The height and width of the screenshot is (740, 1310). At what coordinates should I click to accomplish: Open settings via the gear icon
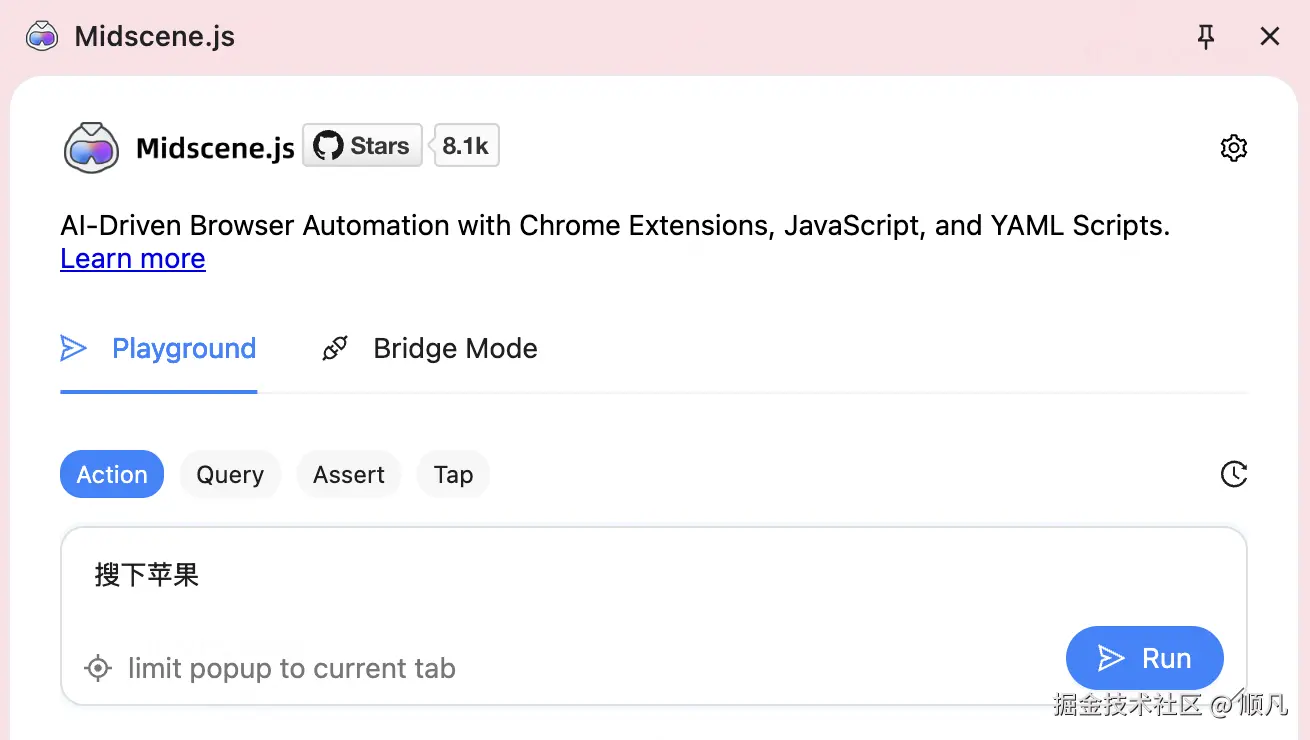1234,148
